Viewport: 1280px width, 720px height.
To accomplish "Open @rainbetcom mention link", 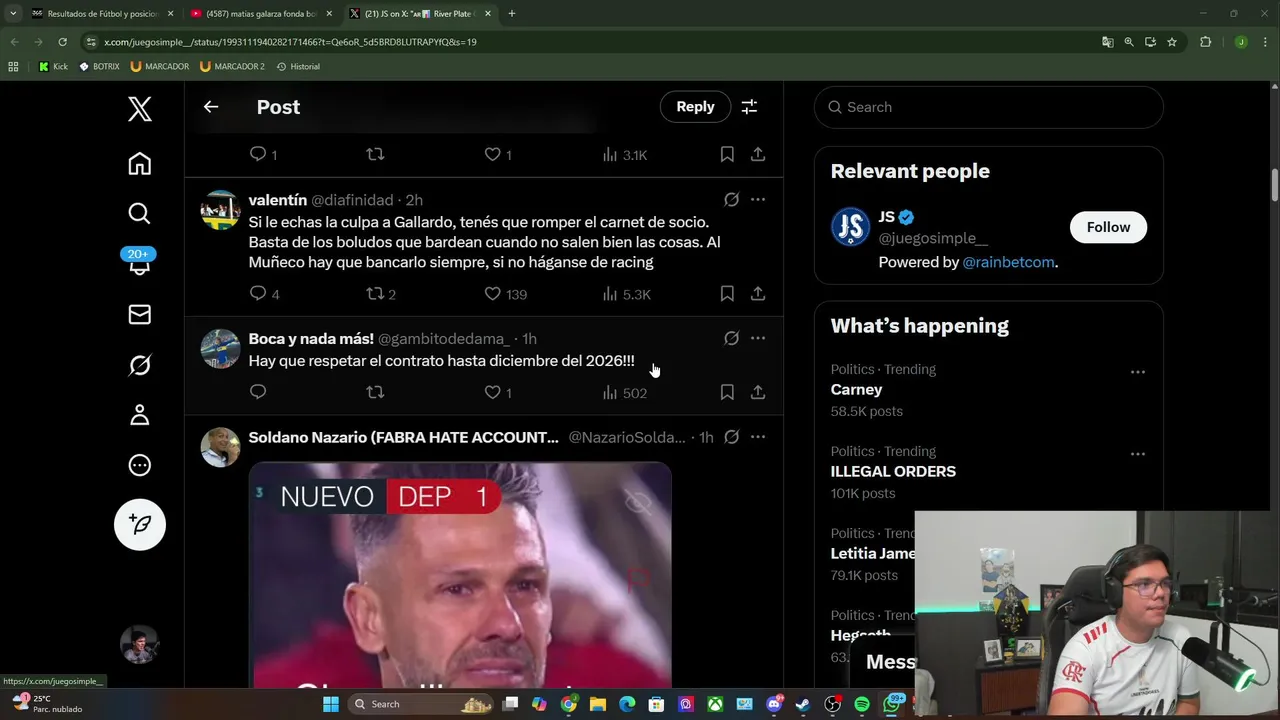I will pos(1008,262).
